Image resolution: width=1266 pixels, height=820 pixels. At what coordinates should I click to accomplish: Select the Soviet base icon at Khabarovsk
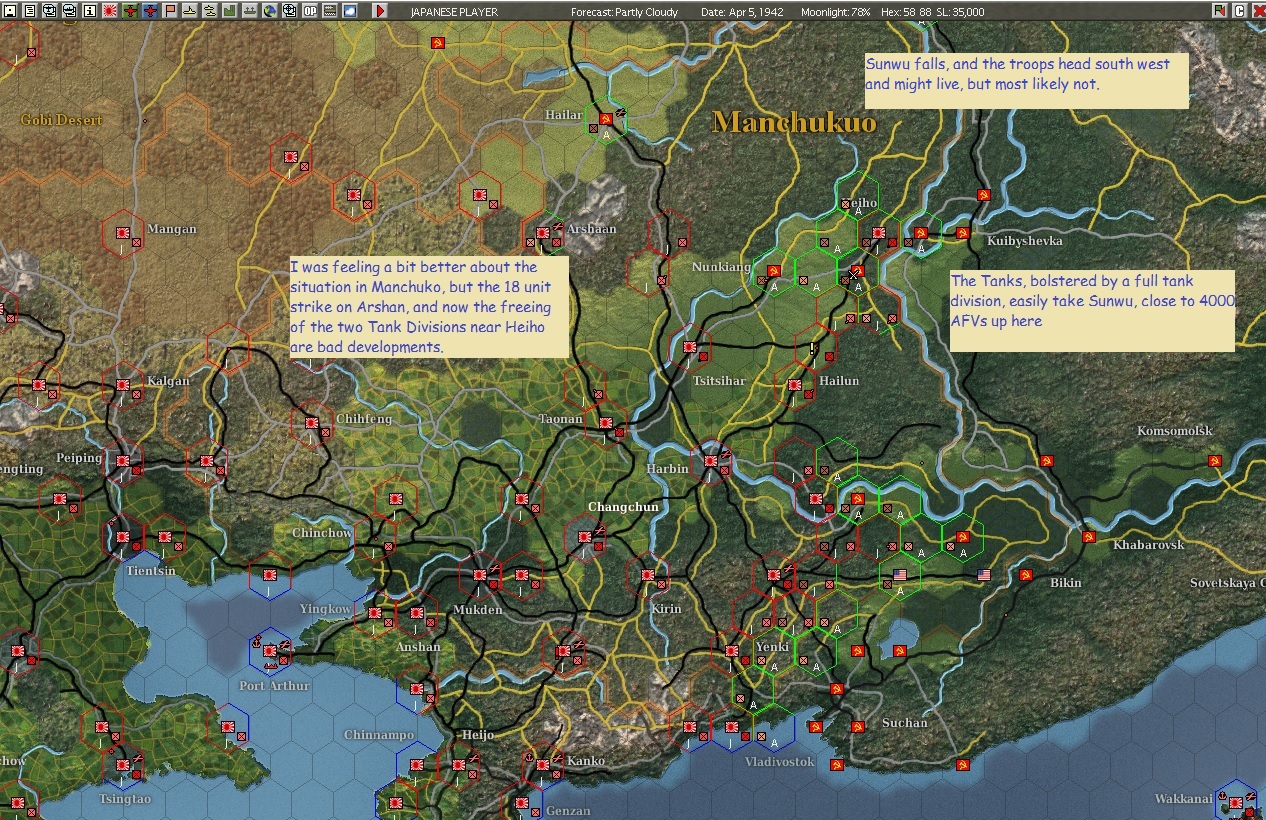(1088, 538)
